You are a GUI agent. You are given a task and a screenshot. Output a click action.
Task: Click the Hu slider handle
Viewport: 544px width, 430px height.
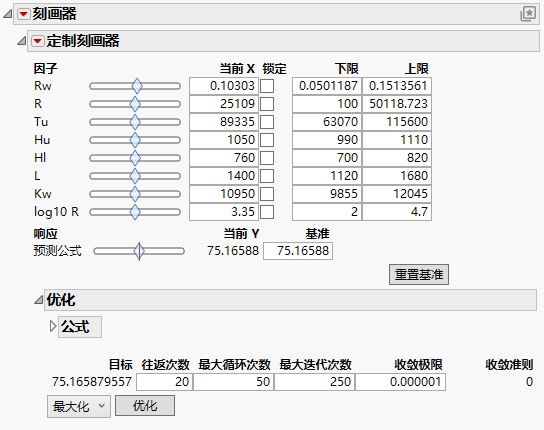[135, 140]
